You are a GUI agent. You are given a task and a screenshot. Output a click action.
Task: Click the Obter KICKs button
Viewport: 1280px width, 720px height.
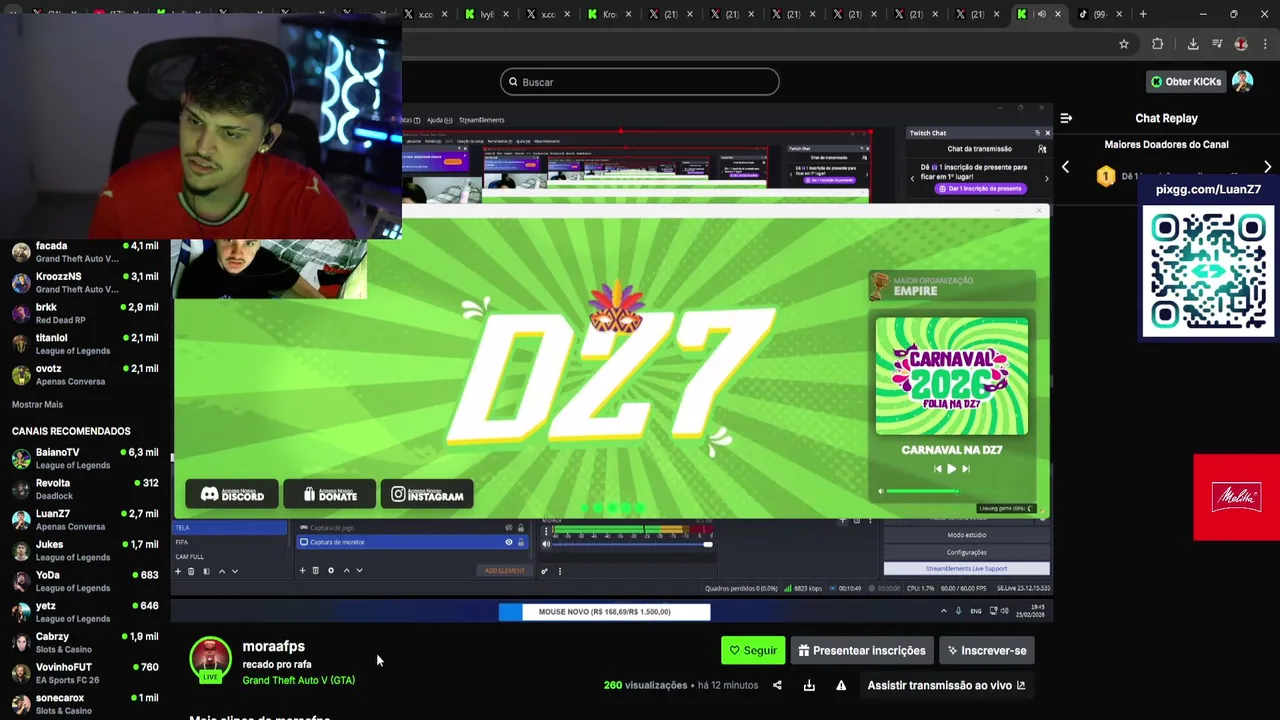(x=1186, y=82)
